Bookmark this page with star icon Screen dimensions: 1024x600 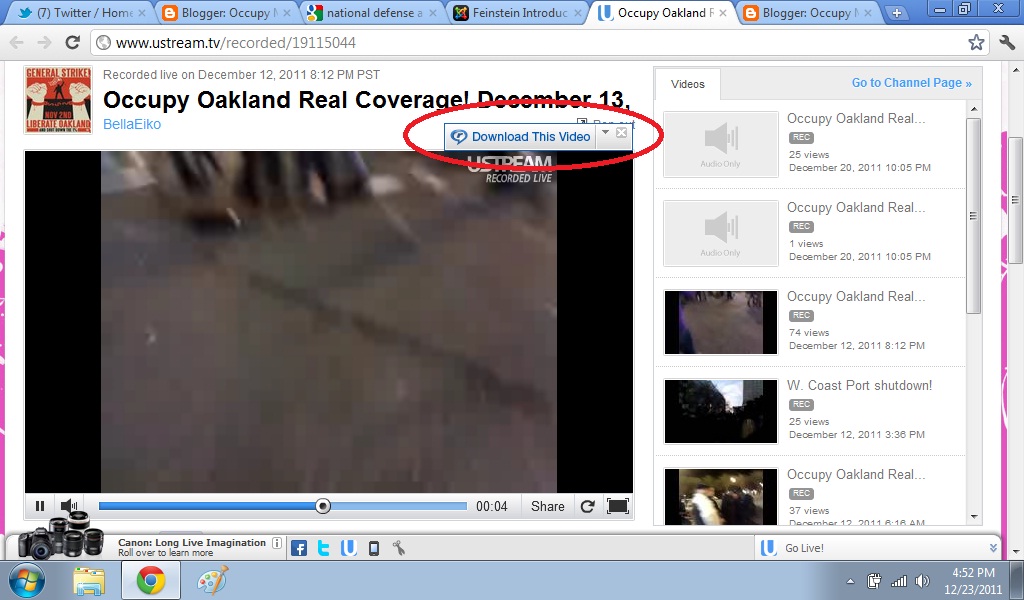pos(976,42)
